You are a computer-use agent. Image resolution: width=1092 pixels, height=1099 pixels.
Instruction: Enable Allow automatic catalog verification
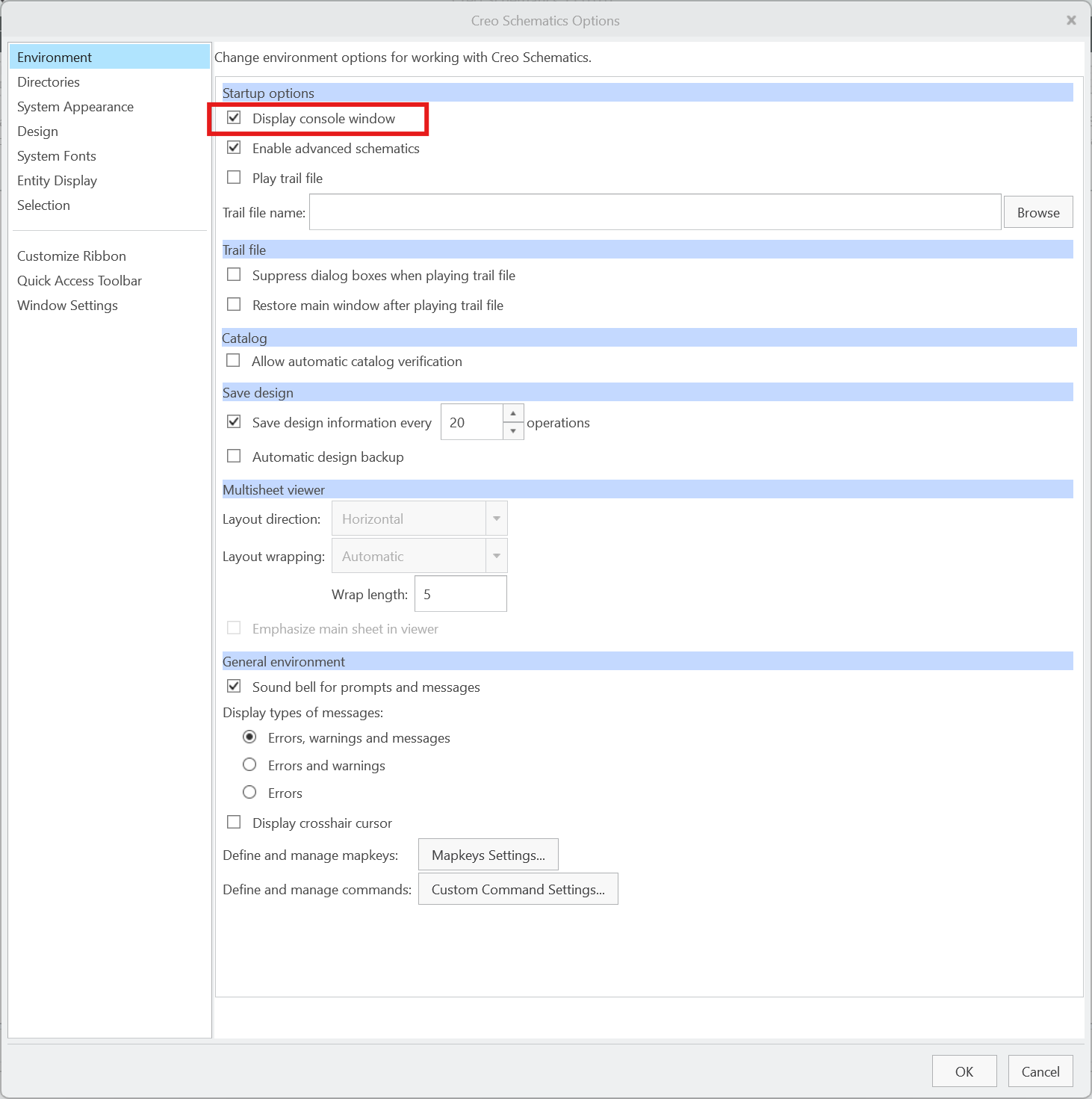coord(234,361)
